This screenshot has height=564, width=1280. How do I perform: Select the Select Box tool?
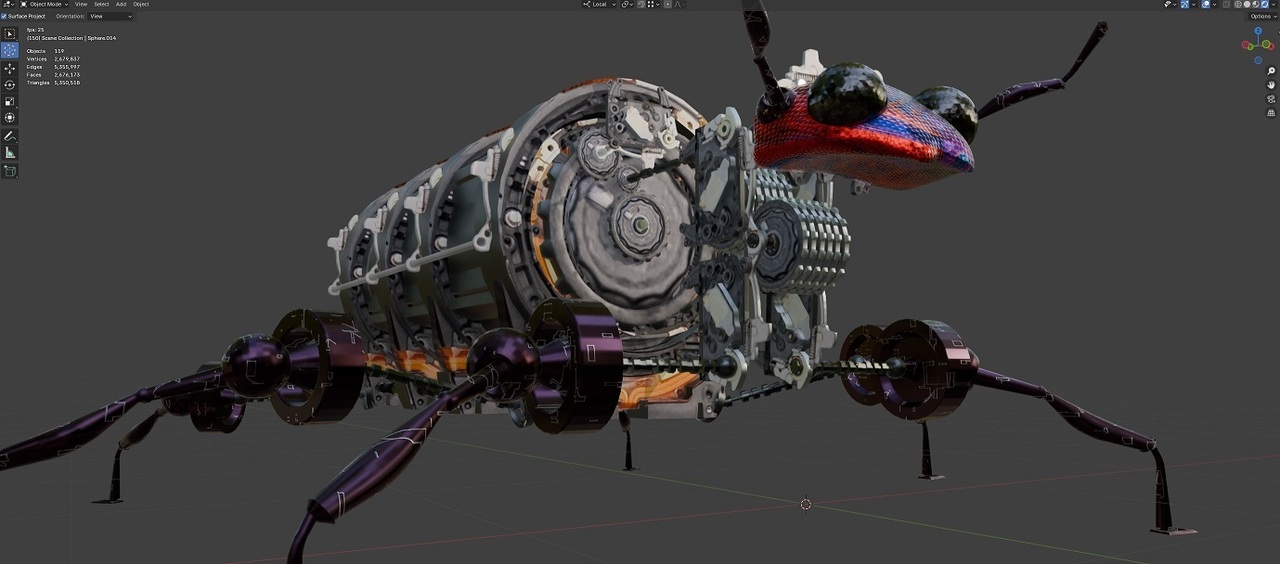click(x=10, y=33)
